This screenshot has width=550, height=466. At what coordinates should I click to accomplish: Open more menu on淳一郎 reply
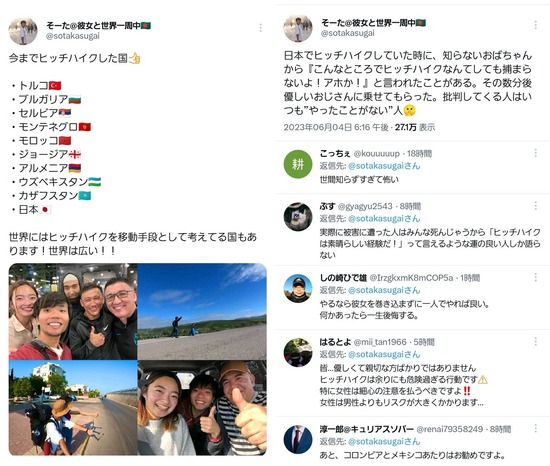(x=536, y=428)
